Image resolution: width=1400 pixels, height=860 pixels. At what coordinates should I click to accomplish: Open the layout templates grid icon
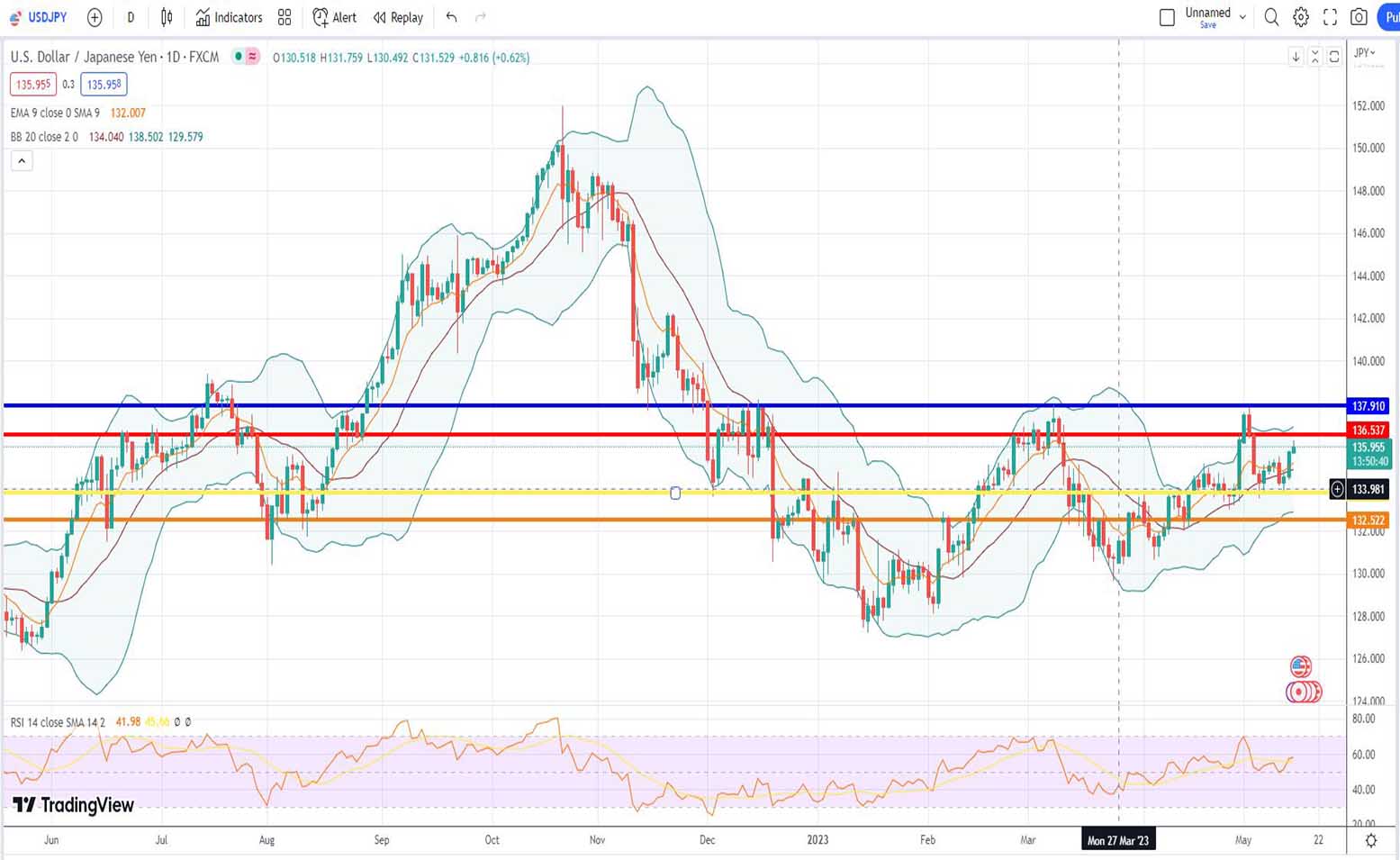click(285, 17)
